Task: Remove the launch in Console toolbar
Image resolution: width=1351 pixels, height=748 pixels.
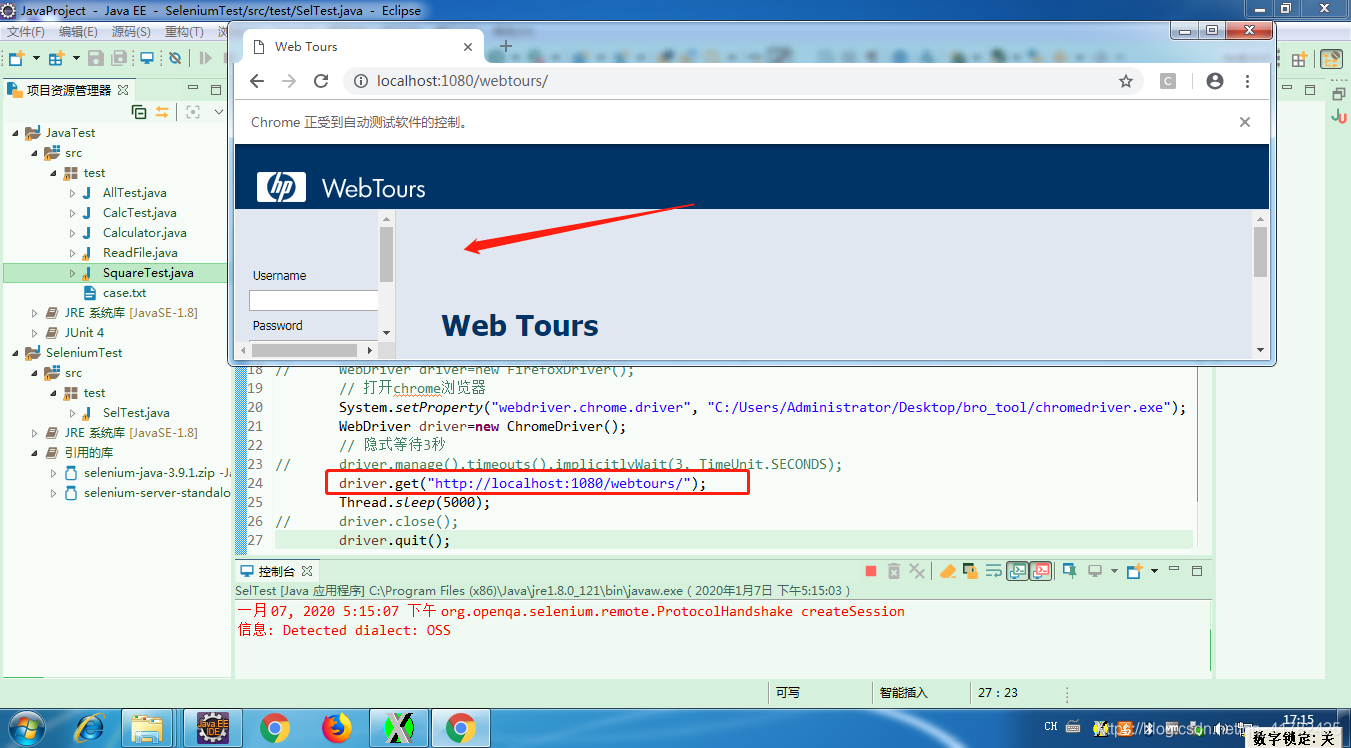Action: tap(894, 571)
